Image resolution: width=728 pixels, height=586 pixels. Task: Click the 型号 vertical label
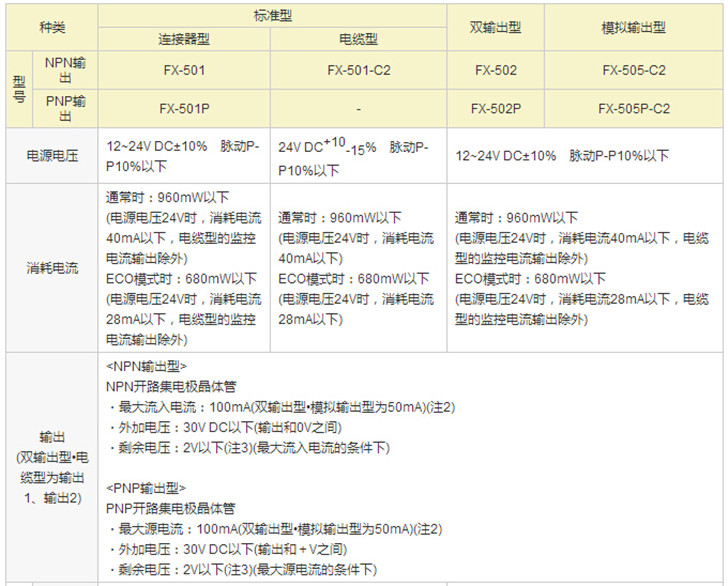pos(19,89)
